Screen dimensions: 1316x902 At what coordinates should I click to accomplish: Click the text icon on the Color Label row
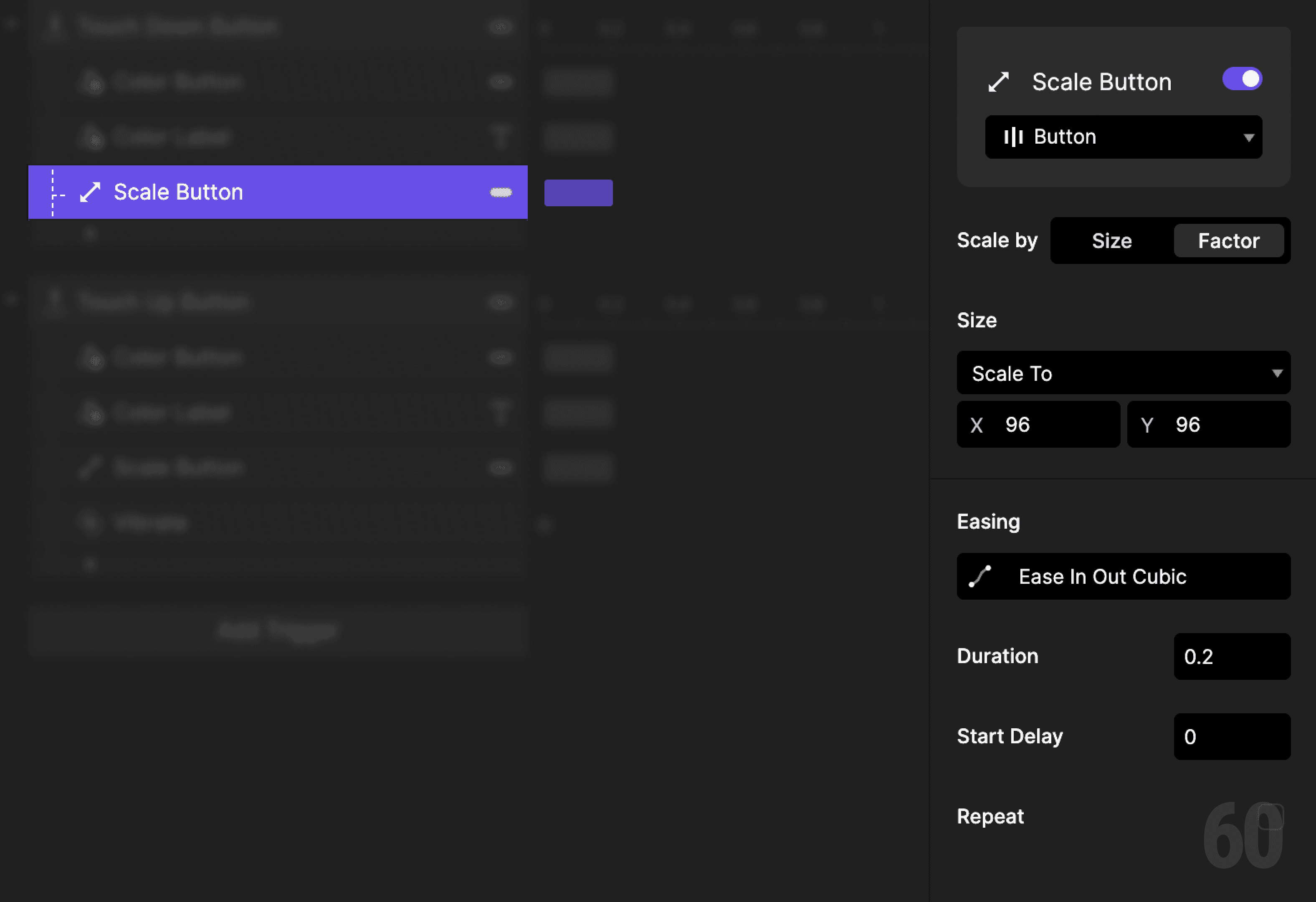(x=501, y=137)
